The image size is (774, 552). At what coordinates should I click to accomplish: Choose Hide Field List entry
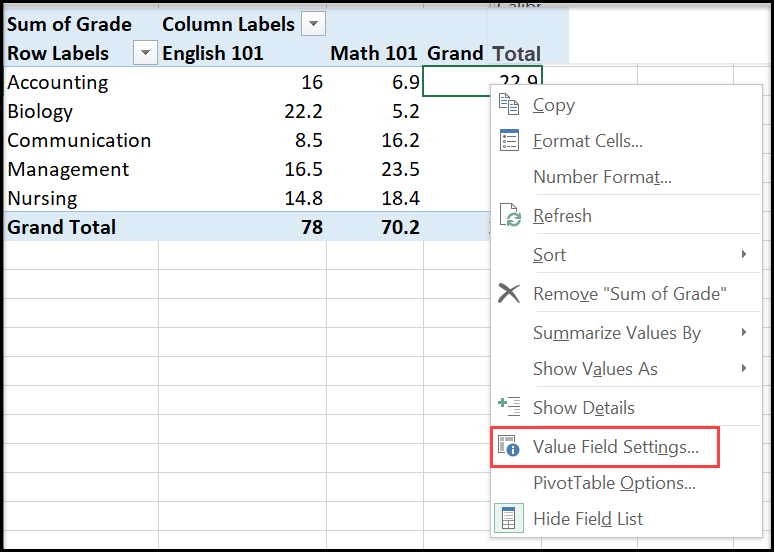(627, 518)
